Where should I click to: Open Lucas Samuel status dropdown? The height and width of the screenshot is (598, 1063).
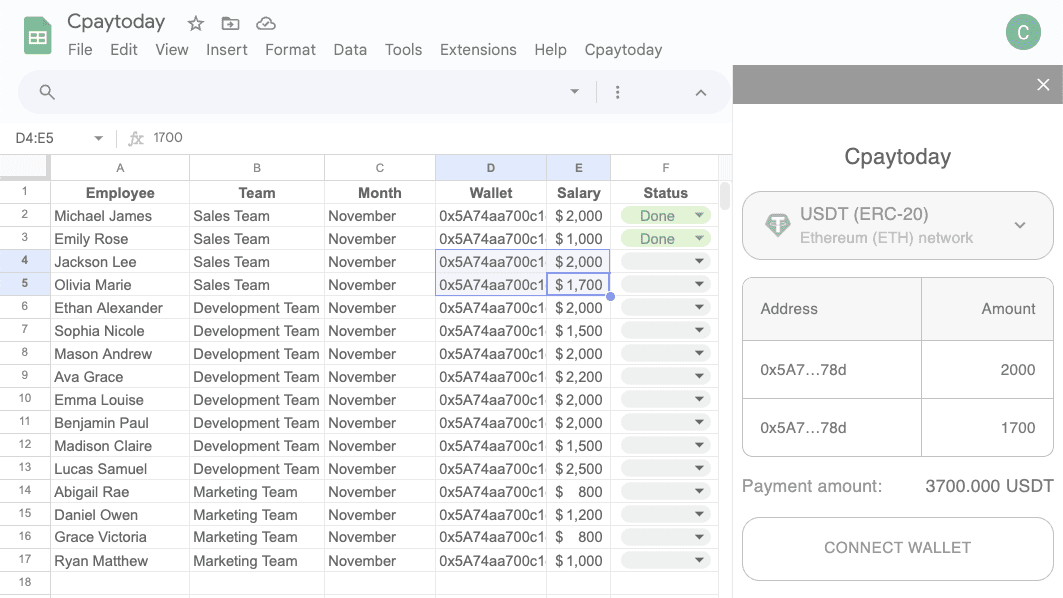(x=665, y=469)
